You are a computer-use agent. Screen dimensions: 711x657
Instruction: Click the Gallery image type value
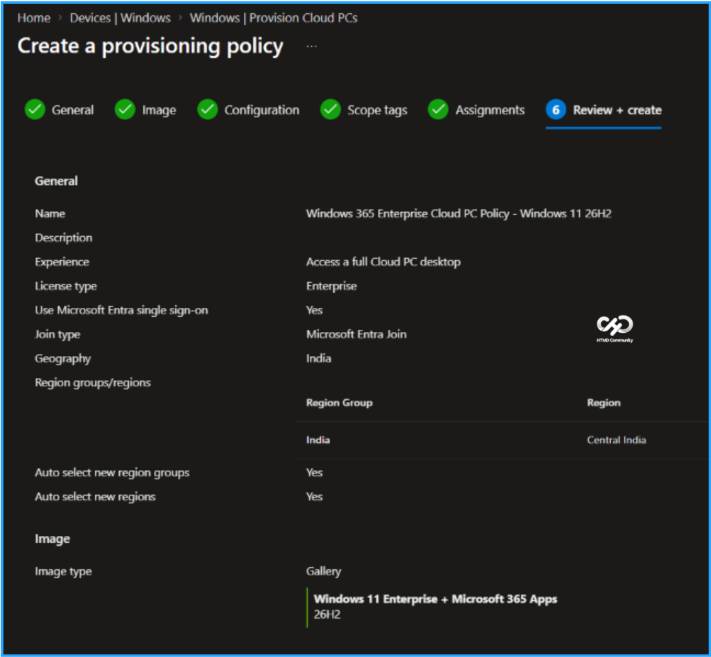(323, 571)
